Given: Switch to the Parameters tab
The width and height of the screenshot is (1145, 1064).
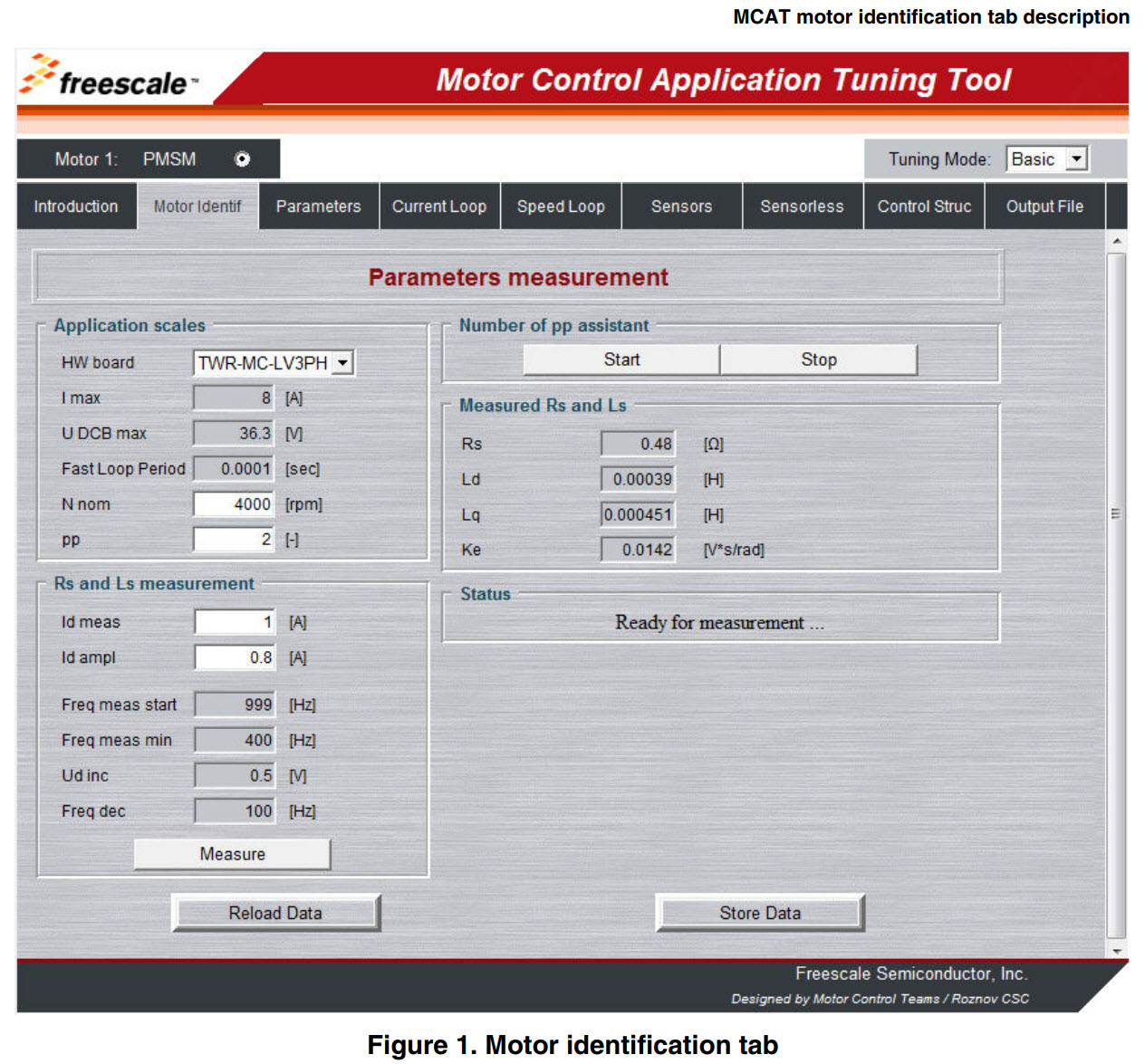Looking at the screenshot, I should (317, 206).
